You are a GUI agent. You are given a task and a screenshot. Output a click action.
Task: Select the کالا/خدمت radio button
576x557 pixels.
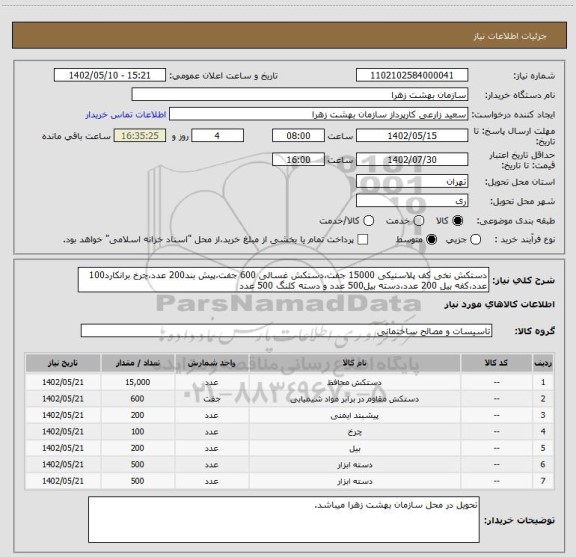click(368, 220)
